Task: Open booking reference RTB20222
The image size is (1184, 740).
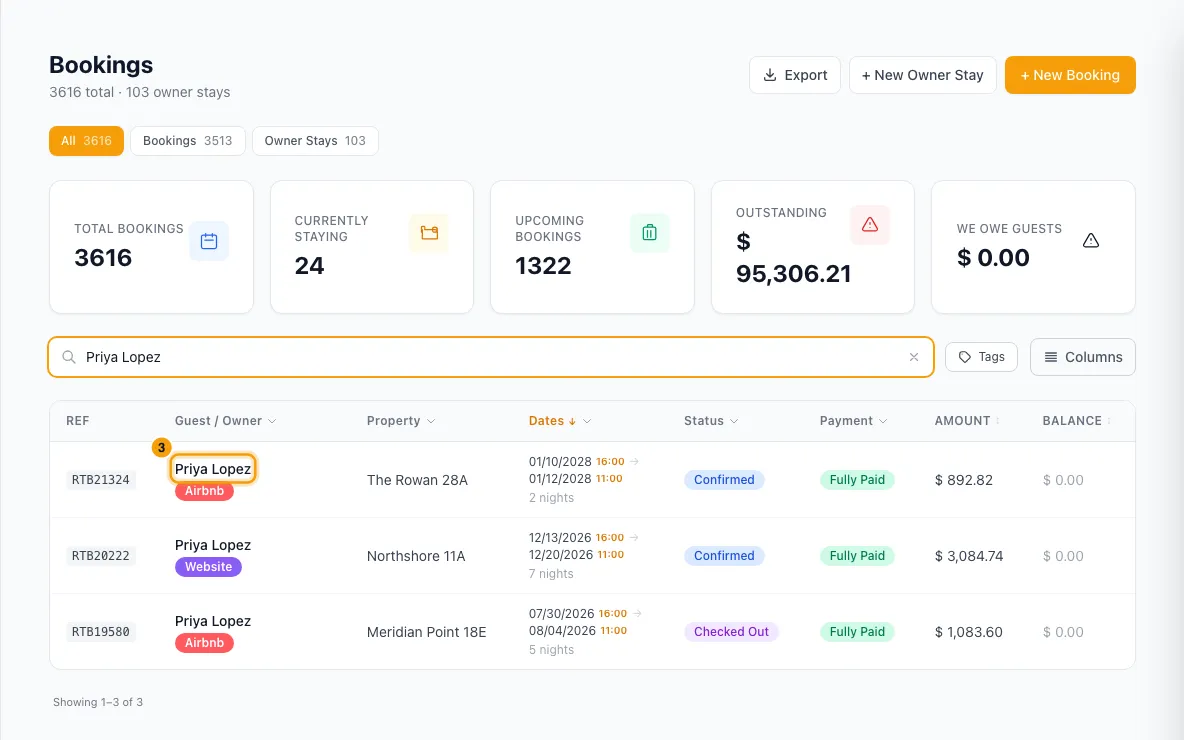Action: tap(100, 556)
